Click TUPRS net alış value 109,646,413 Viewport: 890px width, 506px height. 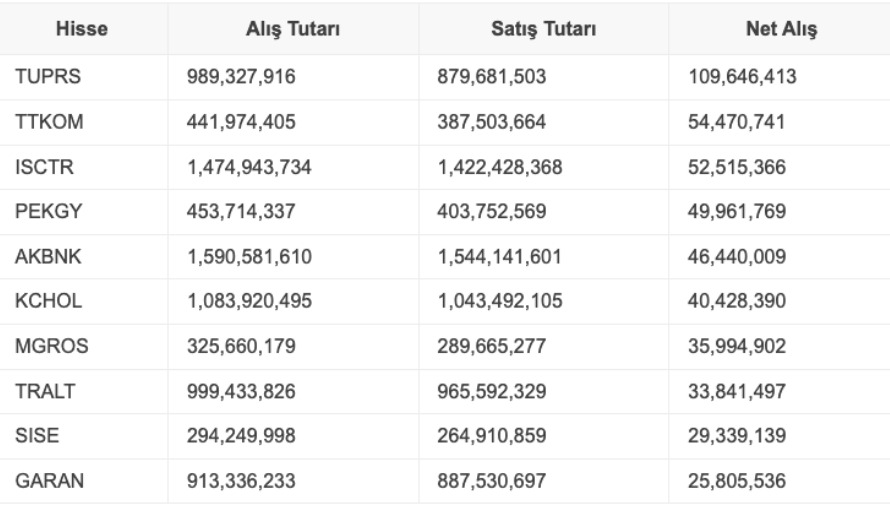(x=742, y=77)
